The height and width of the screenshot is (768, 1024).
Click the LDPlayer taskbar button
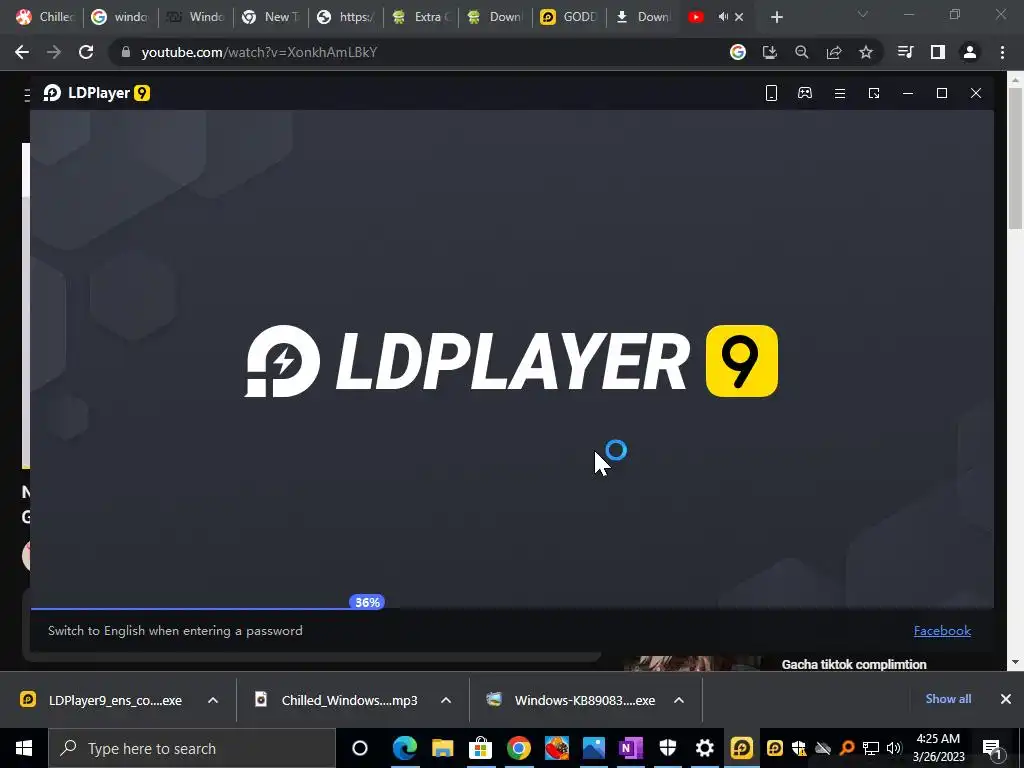pos(742,748)
